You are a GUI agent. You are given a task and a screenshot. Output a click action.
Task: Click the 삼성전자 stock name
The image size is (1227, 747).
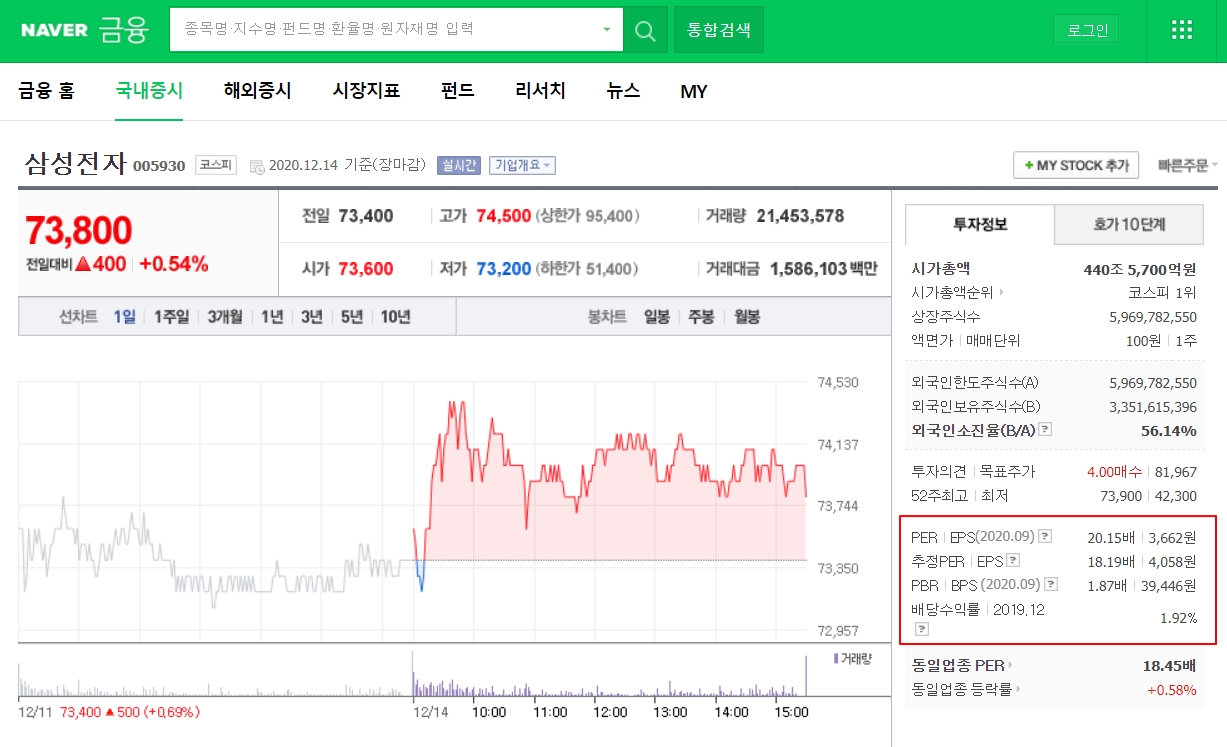point(75,163)
